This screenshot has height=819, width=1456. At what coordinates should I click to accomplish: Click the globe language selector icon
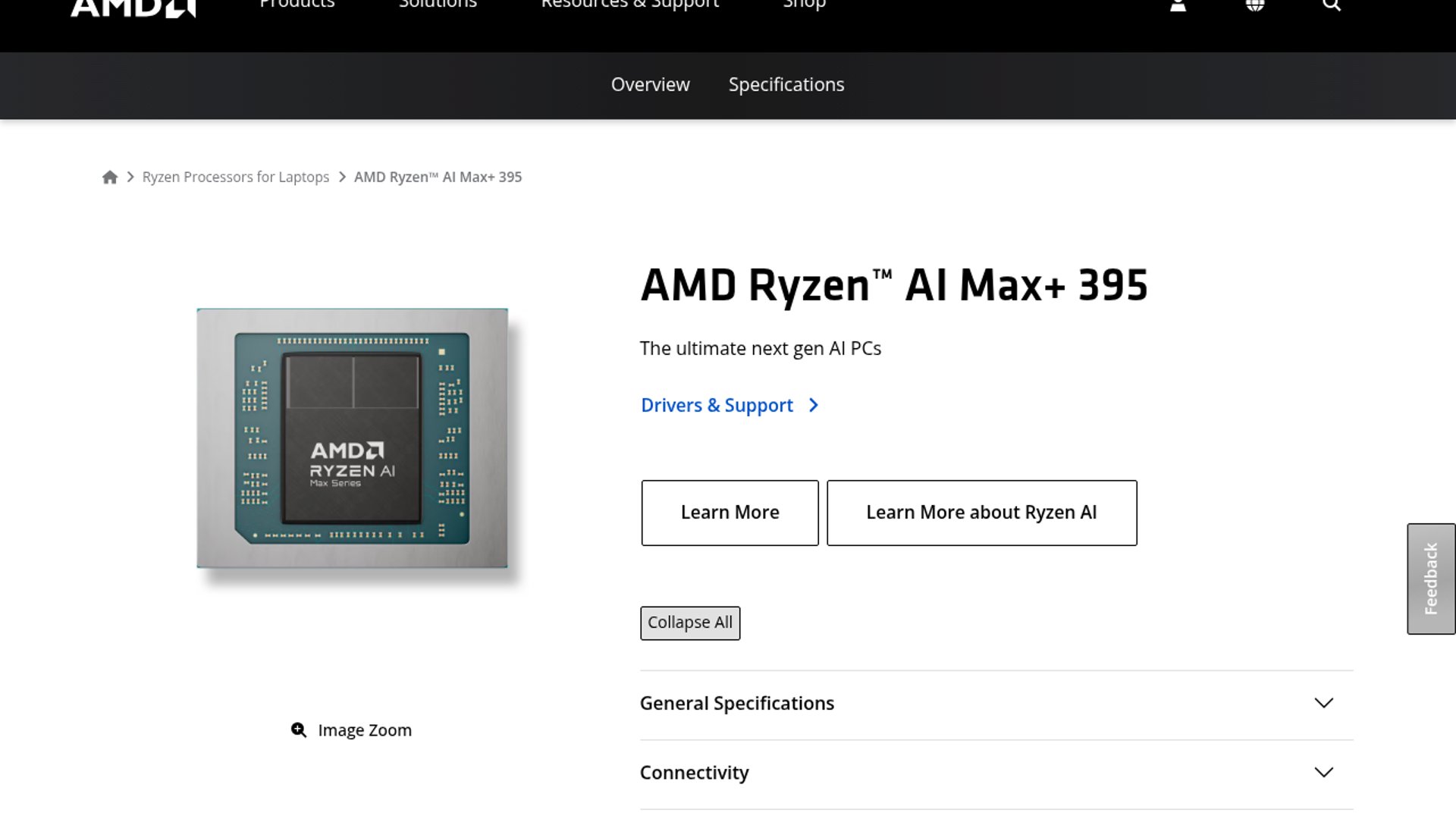click(x=1255, y=6)
